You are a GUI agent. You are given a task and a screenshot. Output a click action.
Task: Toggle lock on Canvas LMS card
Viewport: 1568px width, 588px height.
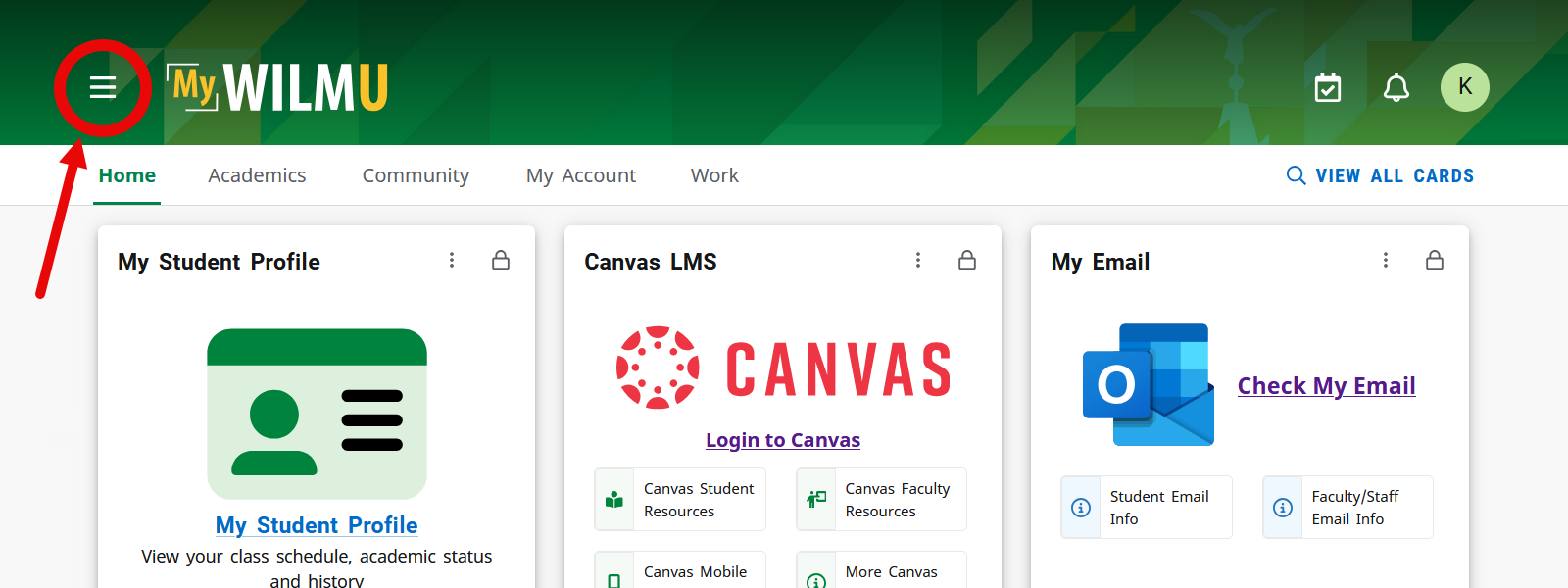(x=967, y=260)
